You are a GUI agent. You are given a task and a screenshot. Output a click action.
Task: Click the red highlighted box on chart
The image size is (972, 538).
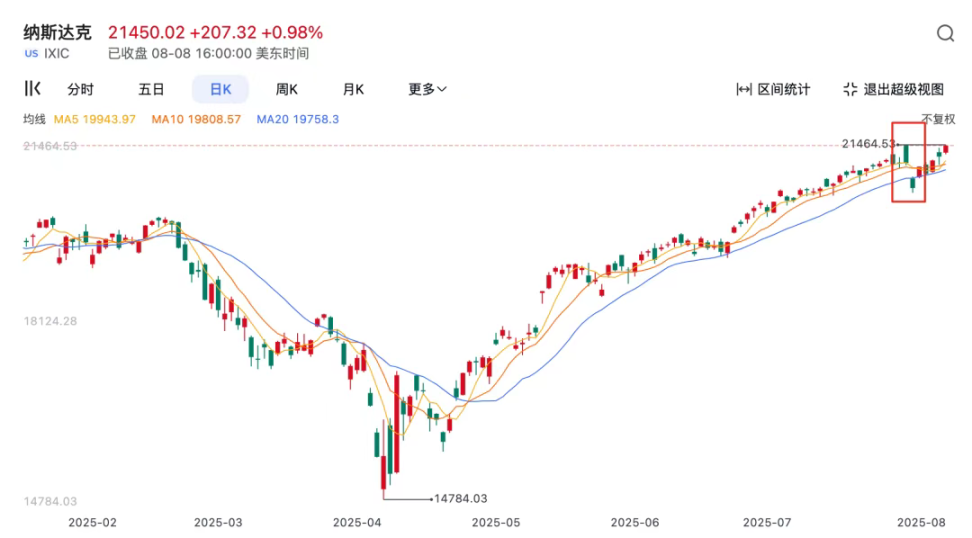pos(908,162)
